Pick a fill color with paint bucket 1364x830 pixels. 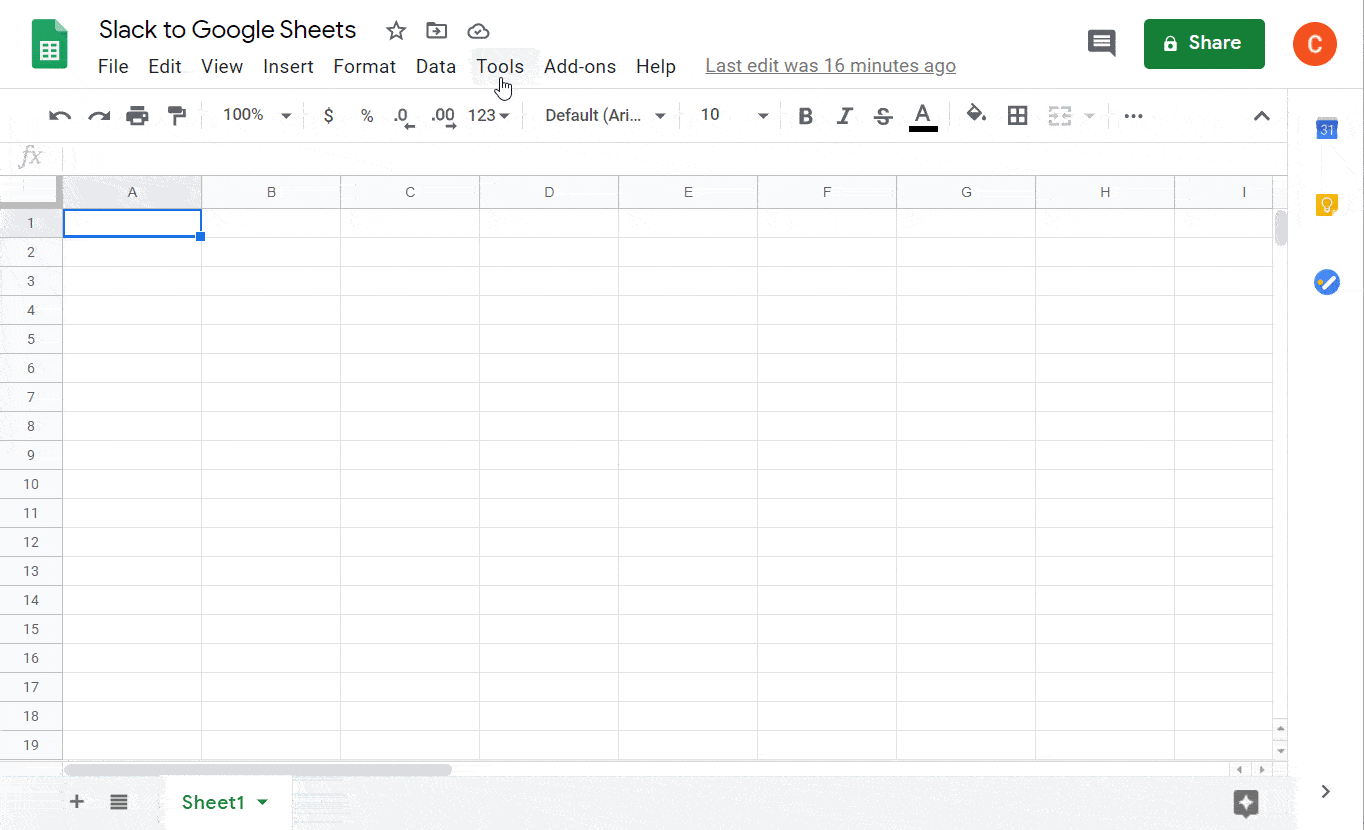(x=976, y=115)
